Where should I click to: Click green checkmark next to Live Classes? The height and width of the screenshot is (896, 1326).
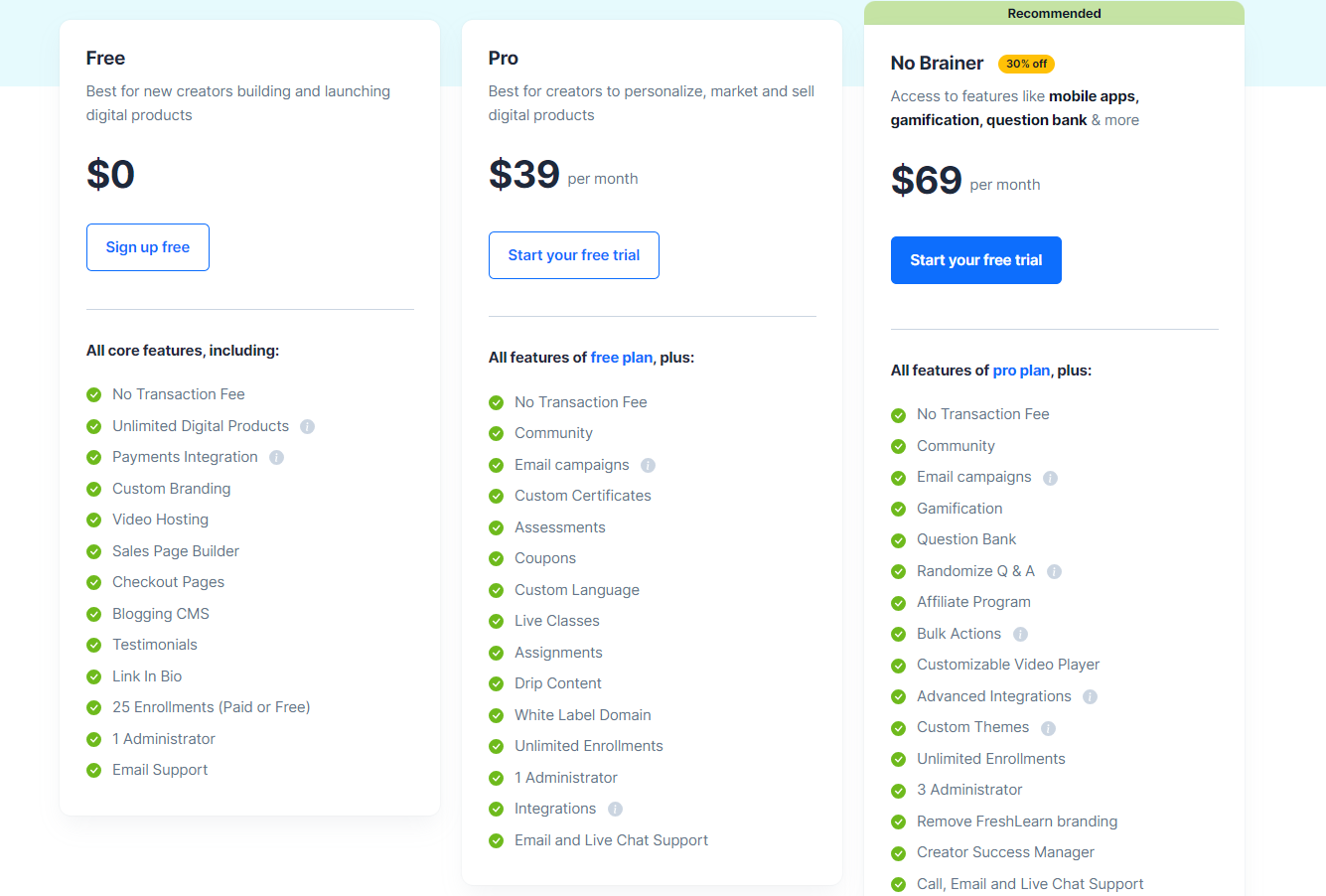coord(497,622)
